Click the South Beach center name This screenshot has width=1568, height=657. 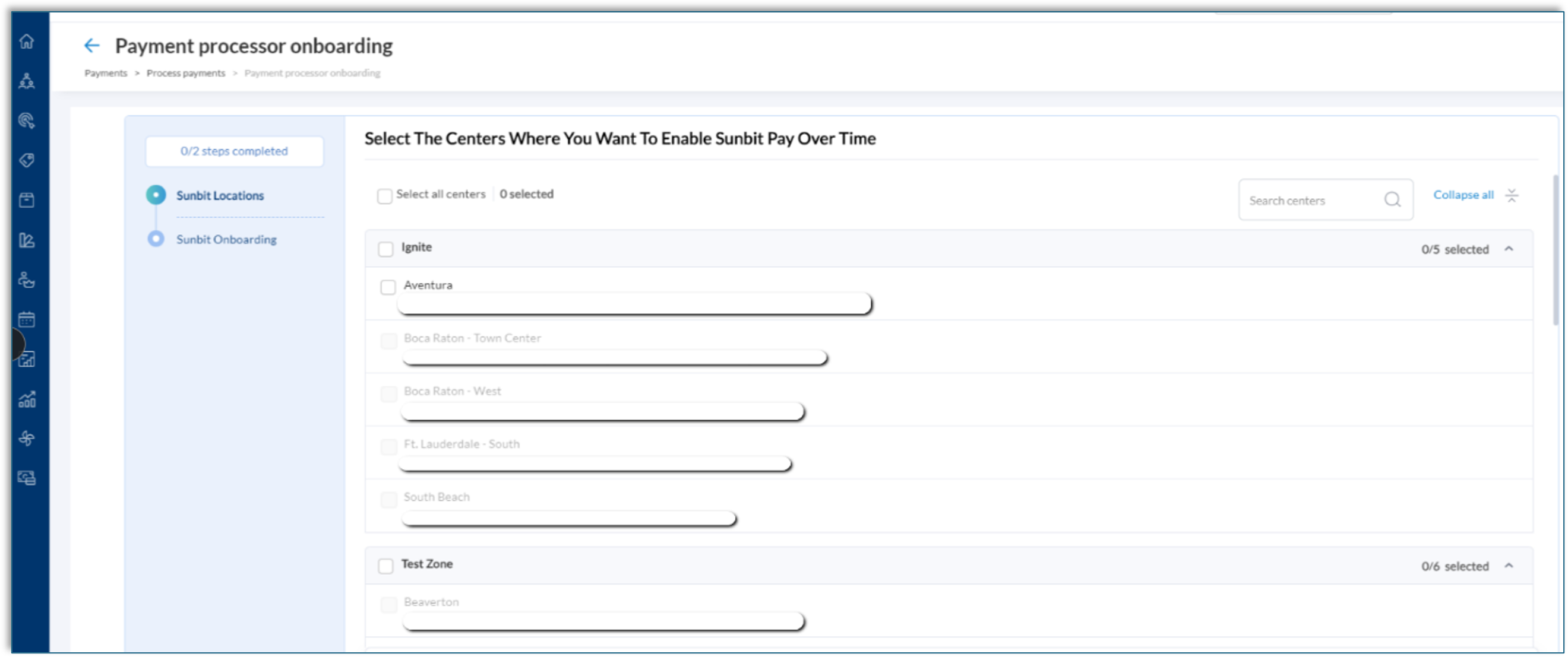tap(437, 497)
